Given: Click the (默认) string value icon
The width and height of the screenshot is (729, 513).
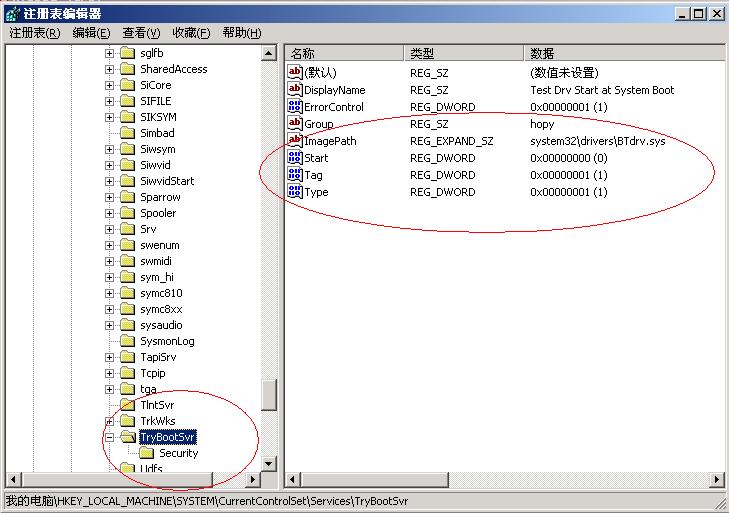Looking at the screenshot, I should [295, 72].
